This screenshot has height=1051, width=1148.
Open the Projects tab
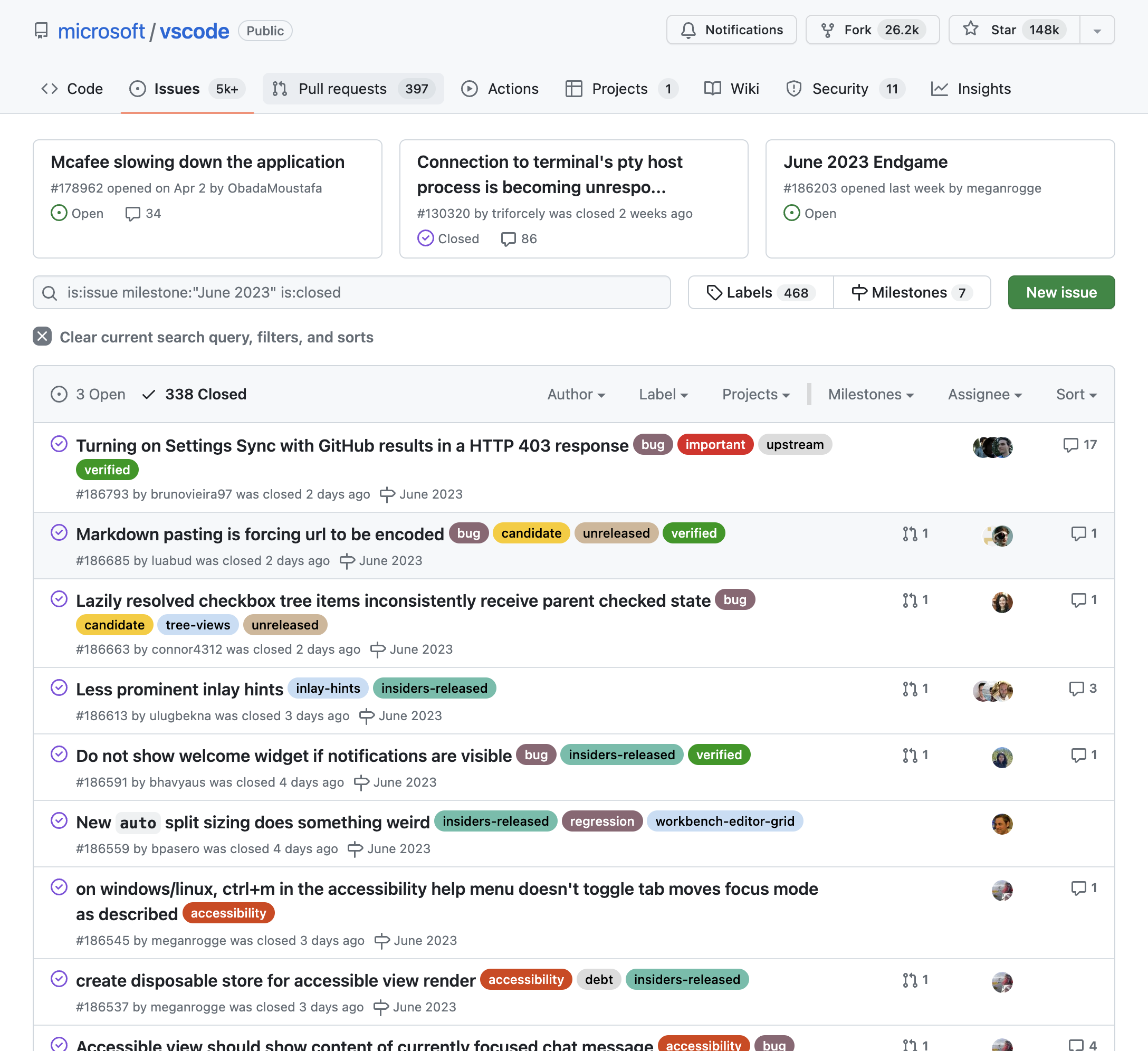pos(621,89)
